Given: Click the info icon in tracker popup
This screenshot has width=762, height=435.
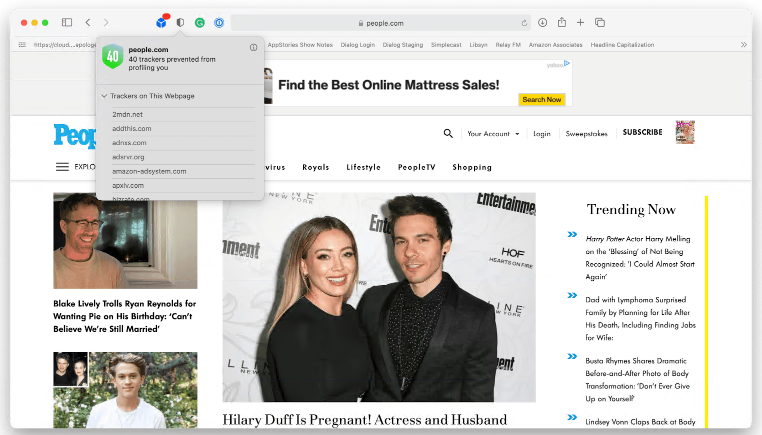Looking at the screenshot, I should (253, 48).
